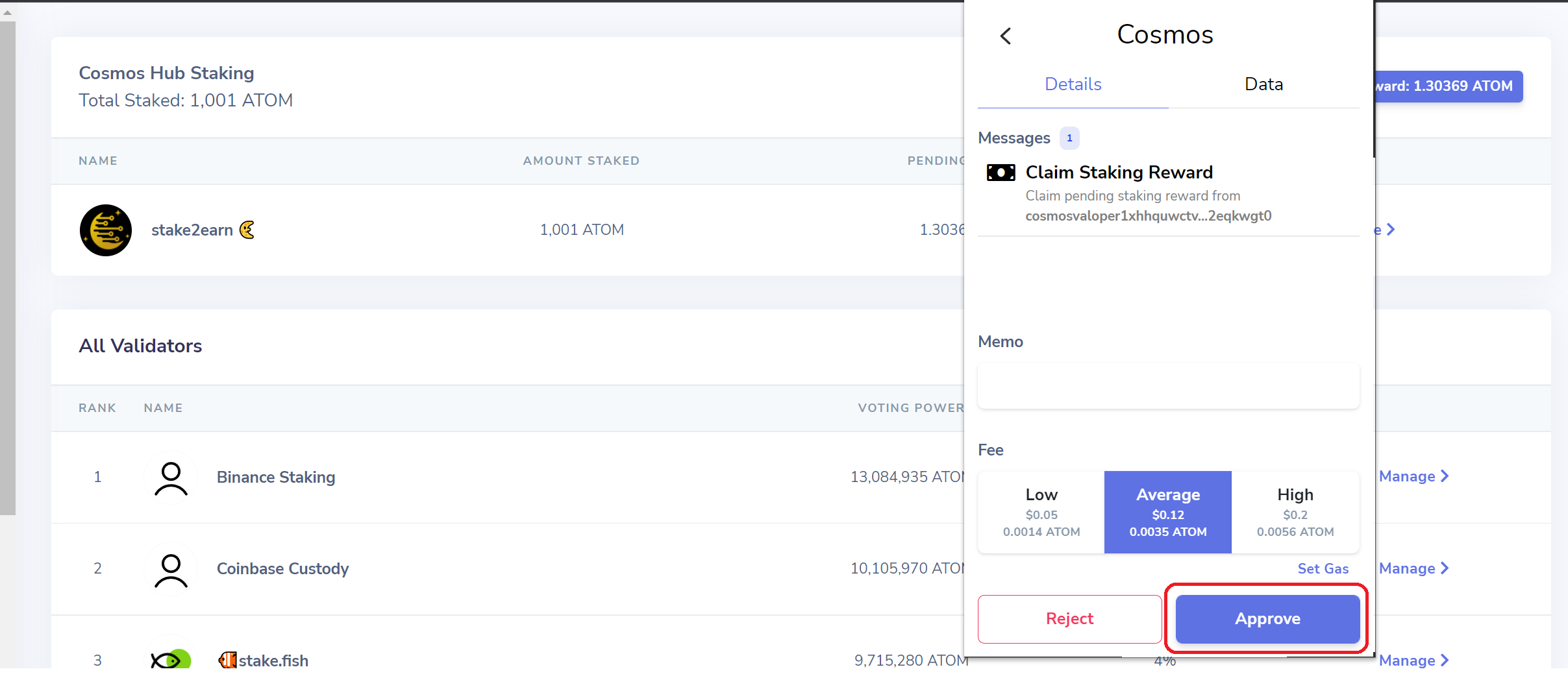Click the page vertical scrollbar thumb
The height and width of the screenshot is (678, 1568).
point(8,268)
